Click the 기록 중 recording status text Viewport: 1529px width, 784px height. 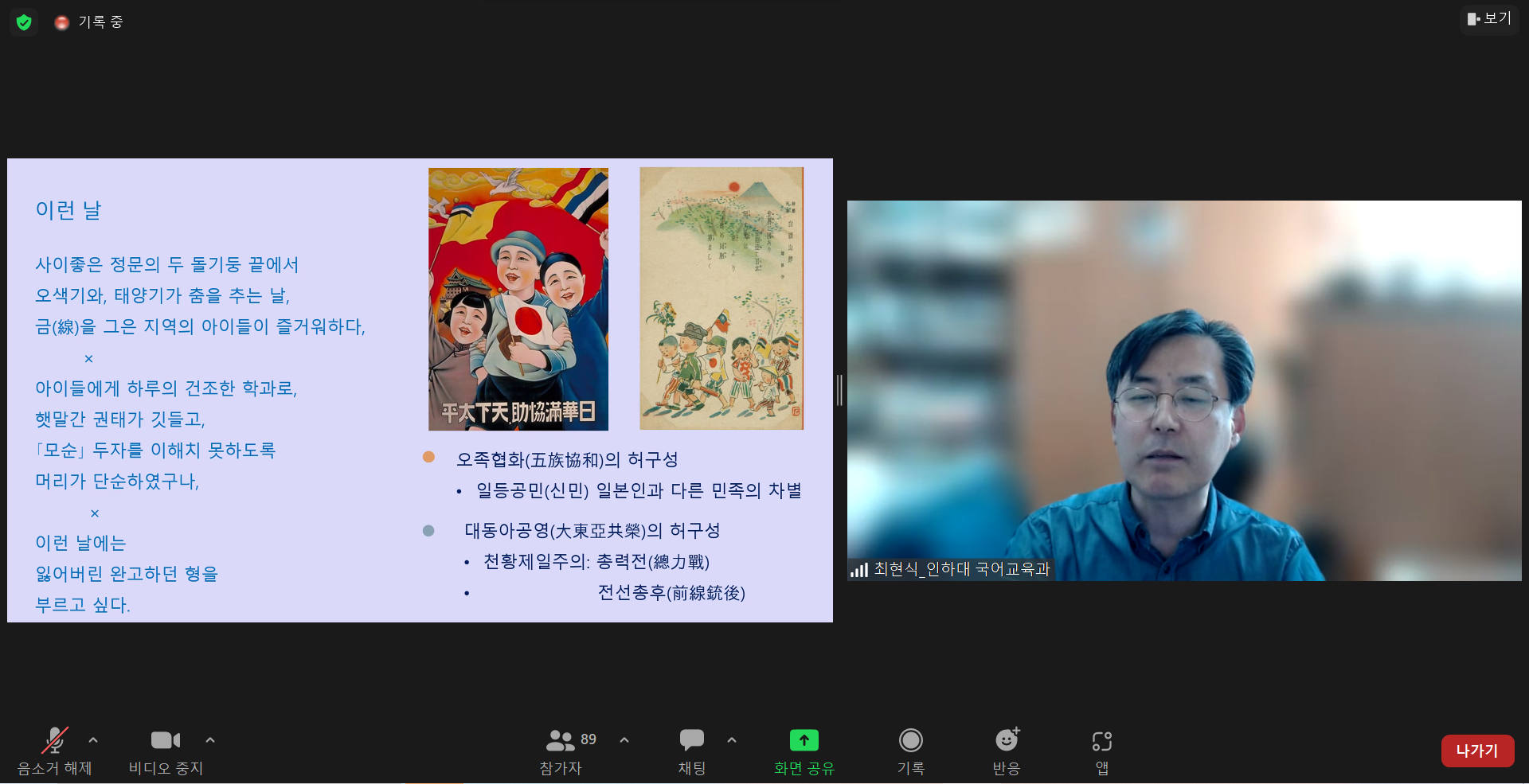[x=100, y=22]
